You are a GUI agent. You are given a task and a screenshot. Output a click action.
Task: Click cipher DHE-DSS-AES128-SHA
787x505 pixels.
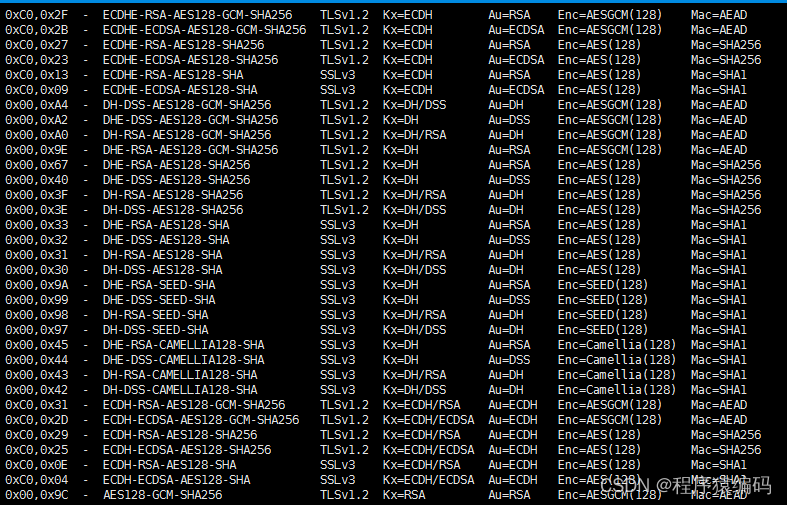(166, 240)
